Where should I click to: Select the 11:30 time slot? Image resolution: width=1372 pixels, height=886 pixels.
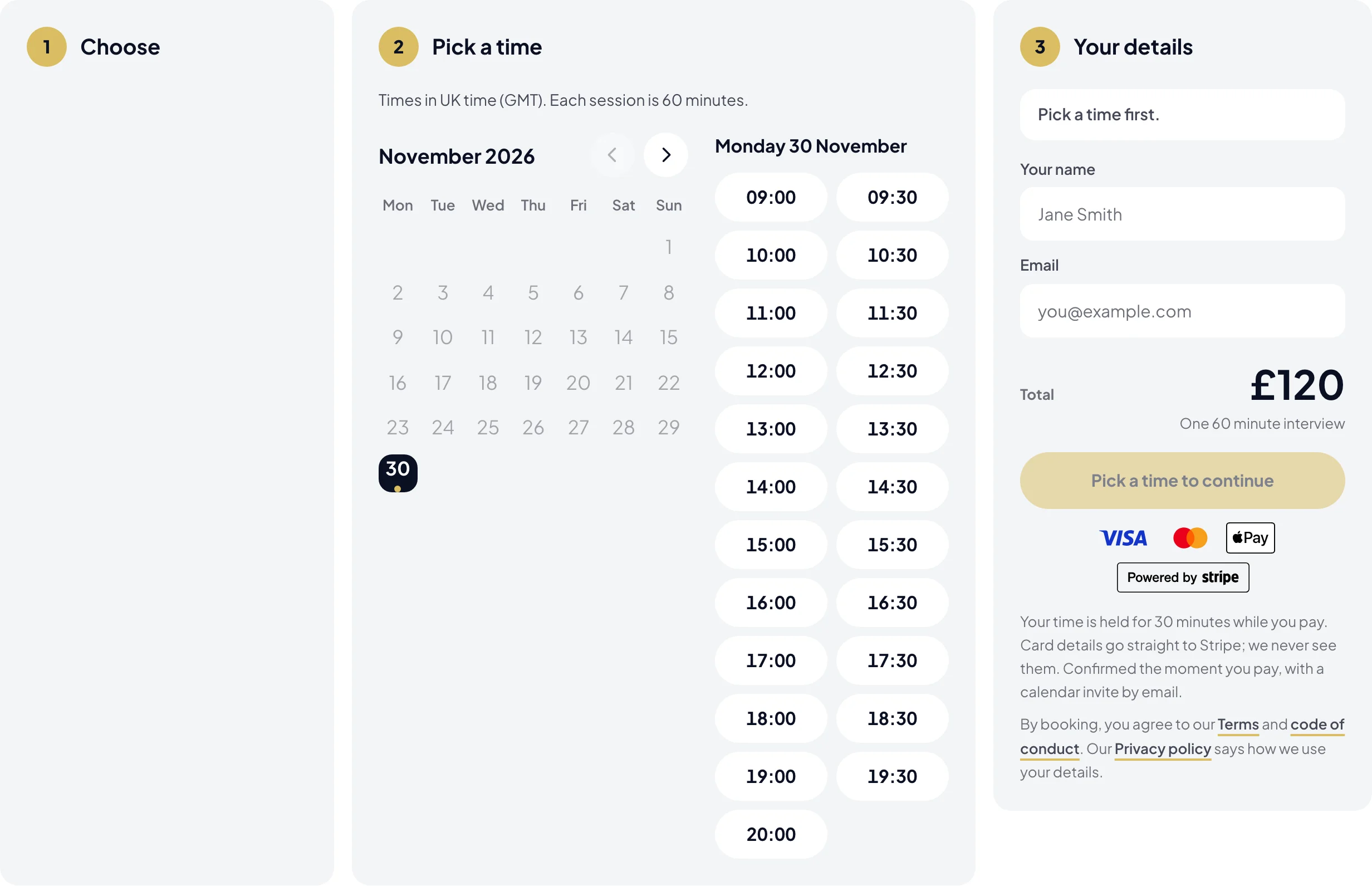pyautogui.click(x=892, y=313)
